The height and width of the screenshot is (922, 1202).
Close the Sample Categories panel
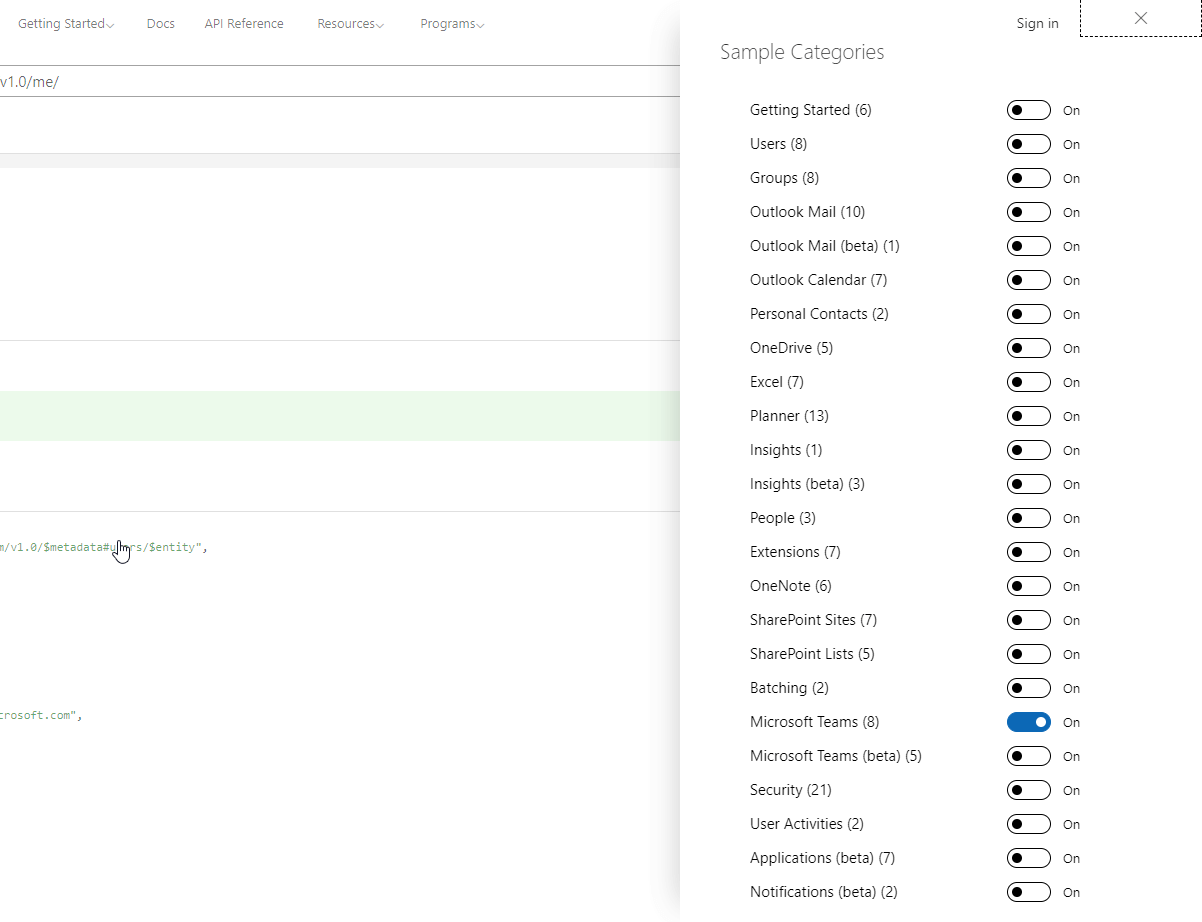pyautogui.click(x=1140, y=18)
